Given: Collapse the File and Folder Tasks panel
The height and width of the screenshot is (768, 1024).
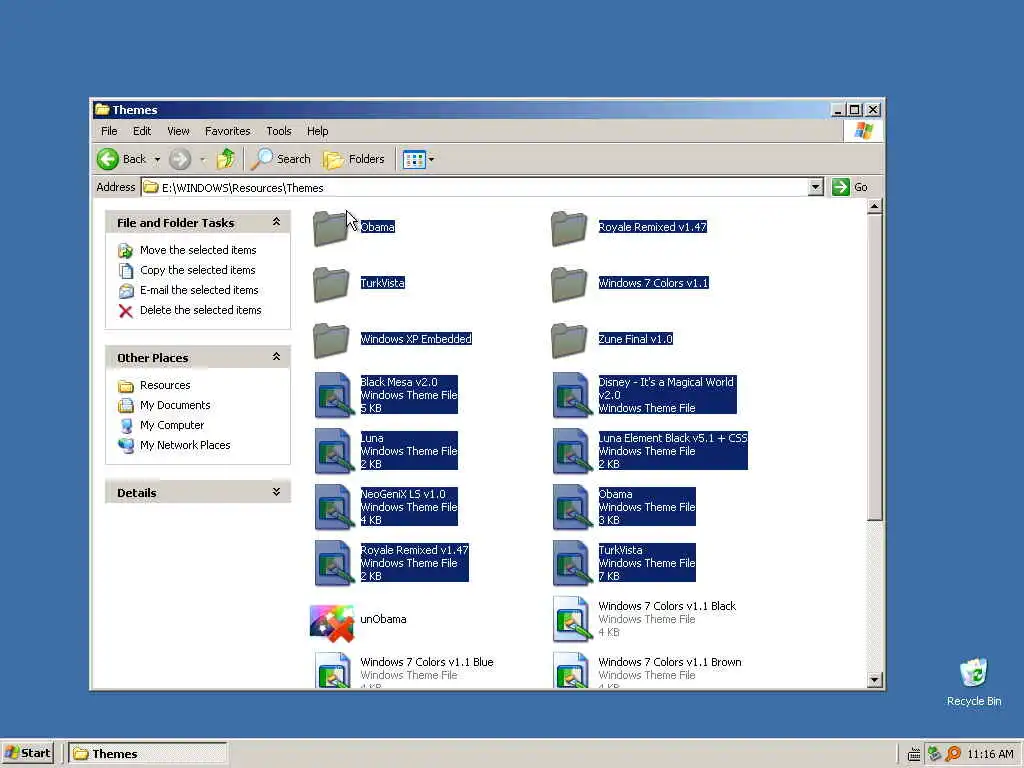Looking at the screenshot, I should 276,222.
